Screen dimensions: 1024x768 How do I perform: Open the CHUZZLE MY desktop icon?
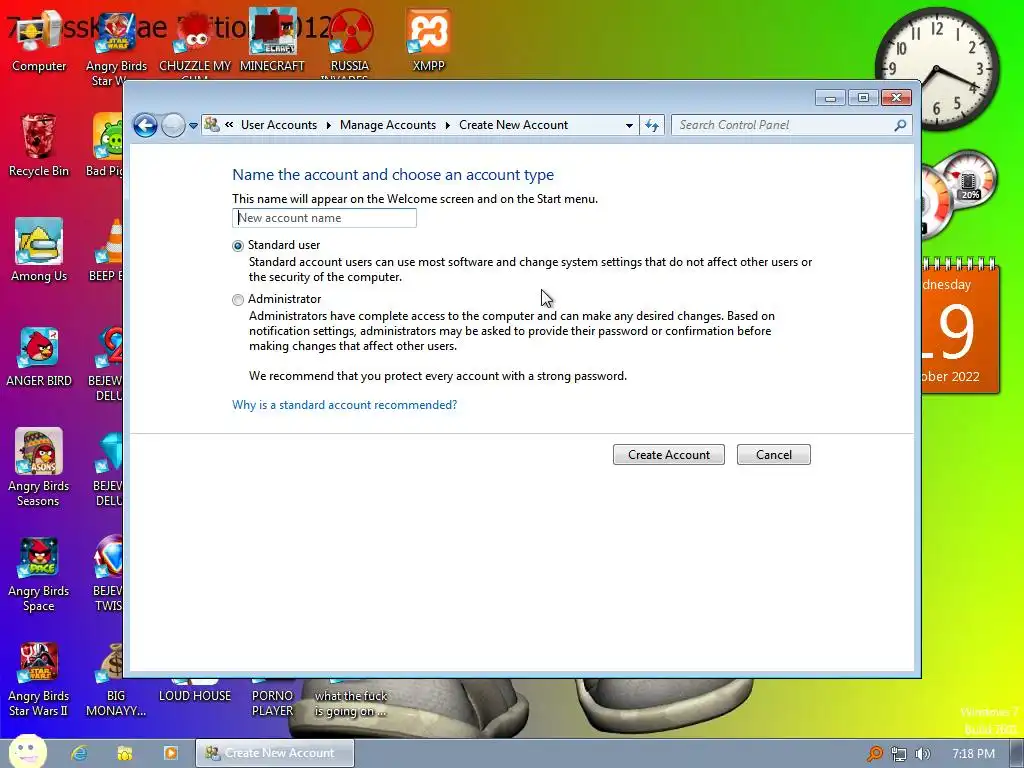[x=195, y=44]
